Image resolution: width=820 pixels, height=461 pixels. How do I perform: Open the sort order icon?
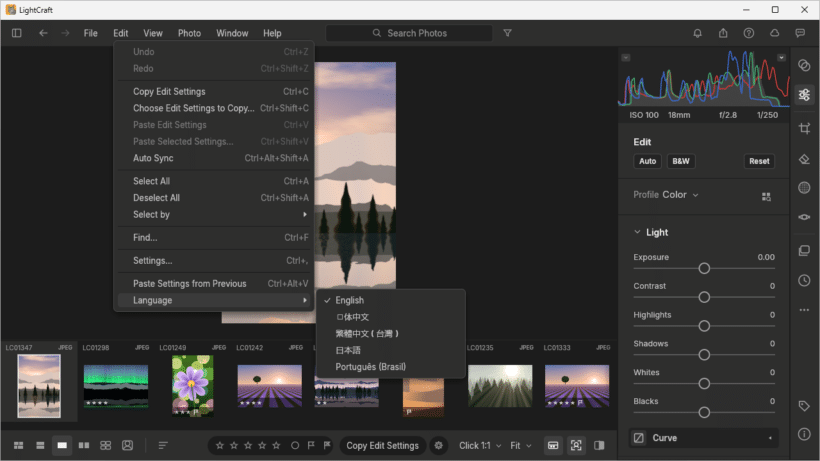tap(163, 445)
